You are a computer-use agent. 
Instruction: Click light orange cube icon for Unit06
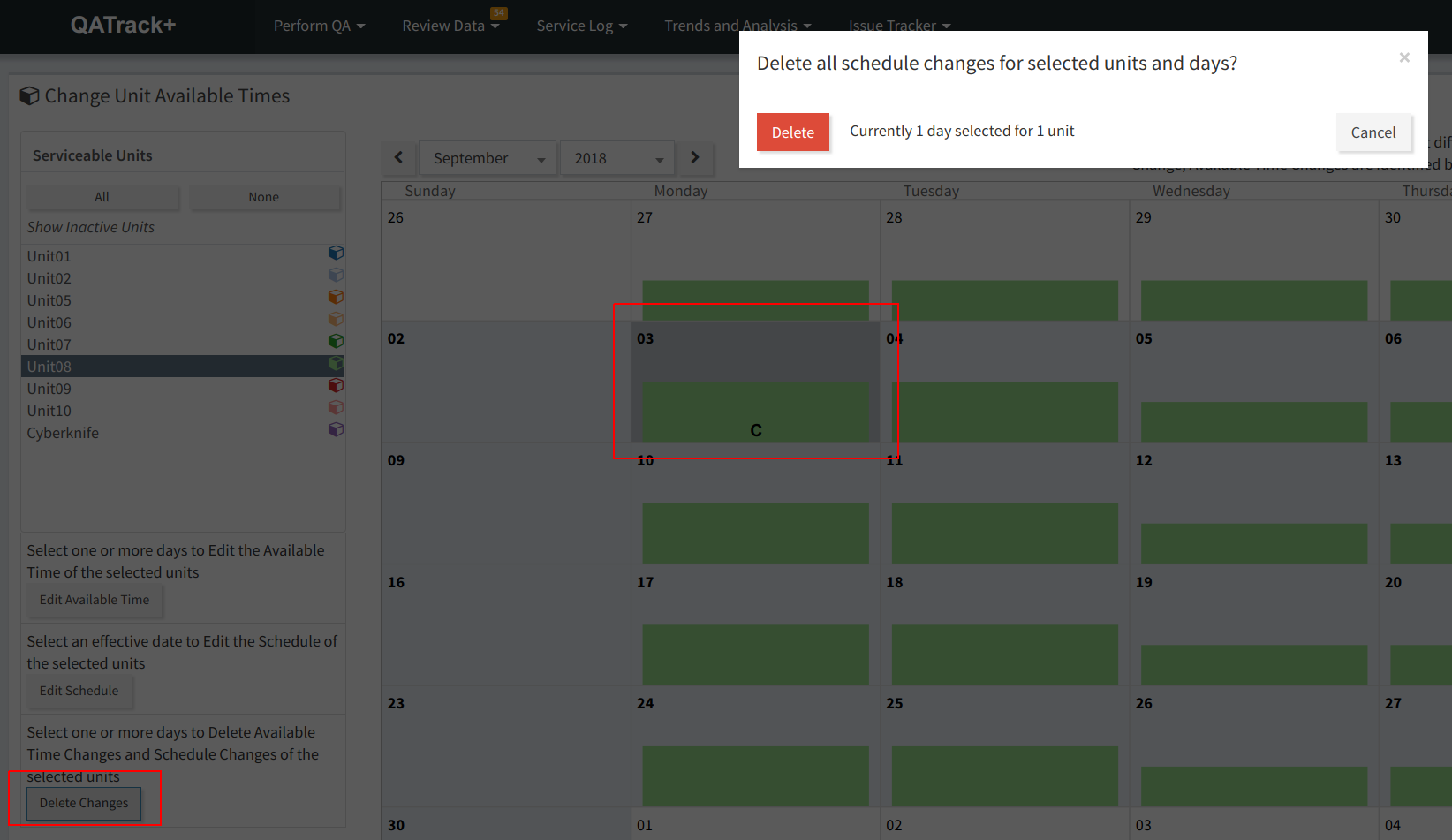(336, 319)
